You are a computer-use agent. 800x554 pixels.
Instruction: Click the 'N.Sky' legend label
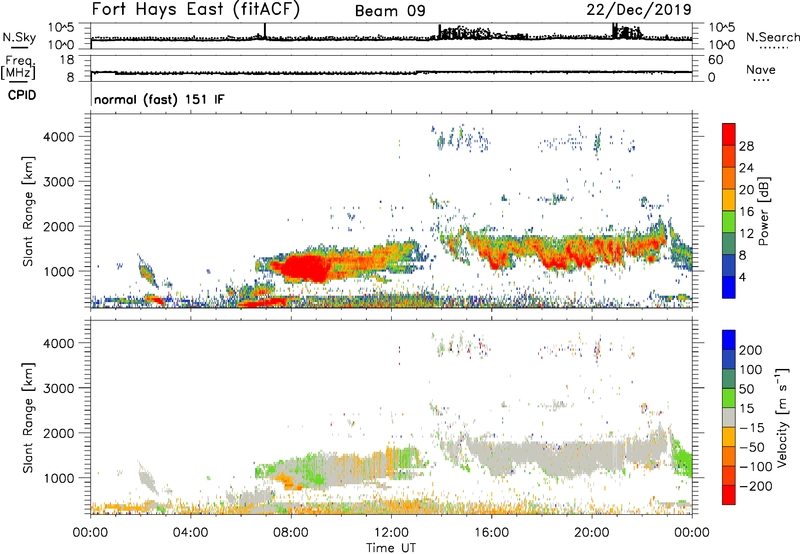[19, 37]
